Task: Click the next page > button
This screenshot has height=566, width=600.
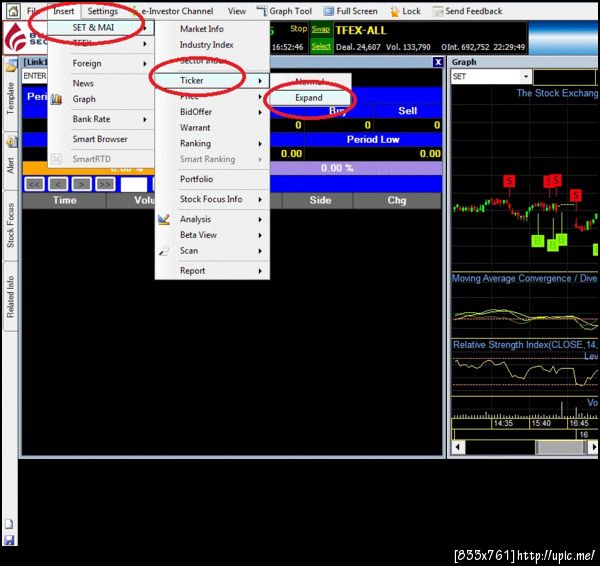Action: pyautogui.click(x=81, y=184)
